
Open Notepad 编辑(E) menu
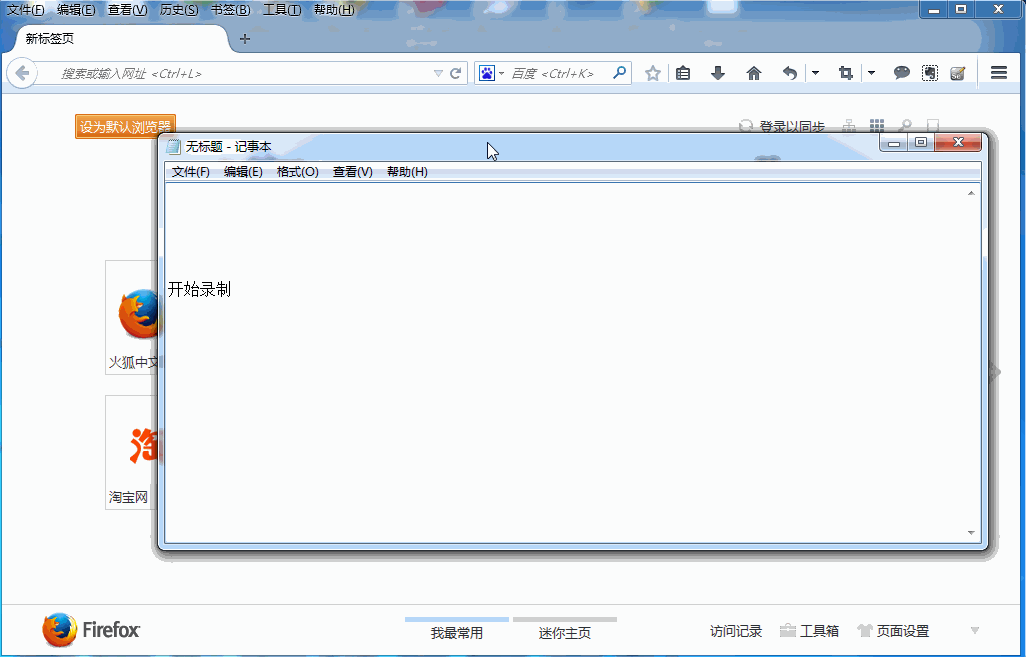coord(243,171)
